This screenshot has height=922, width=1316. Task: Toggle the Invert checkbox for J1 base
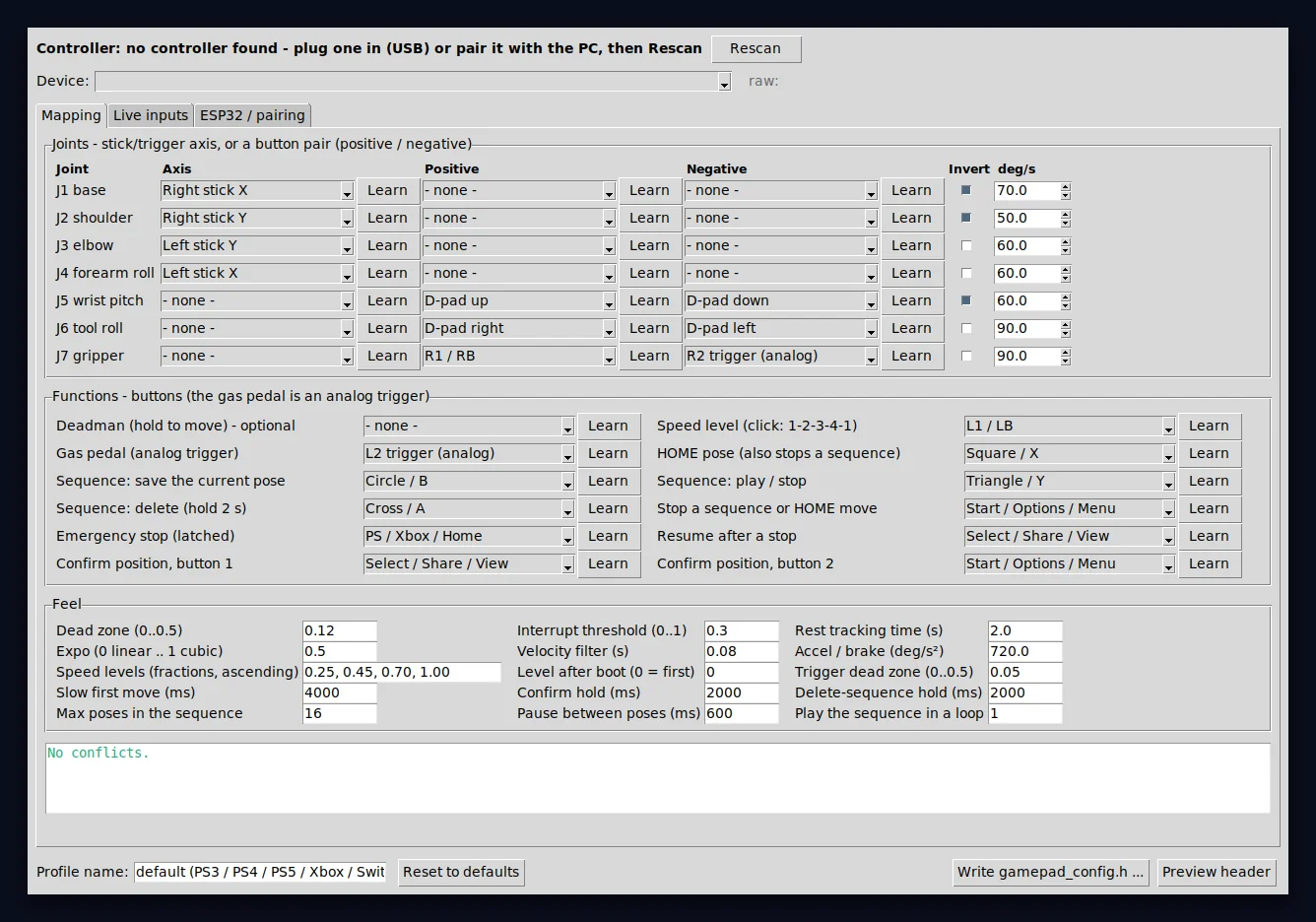[966, 190]
